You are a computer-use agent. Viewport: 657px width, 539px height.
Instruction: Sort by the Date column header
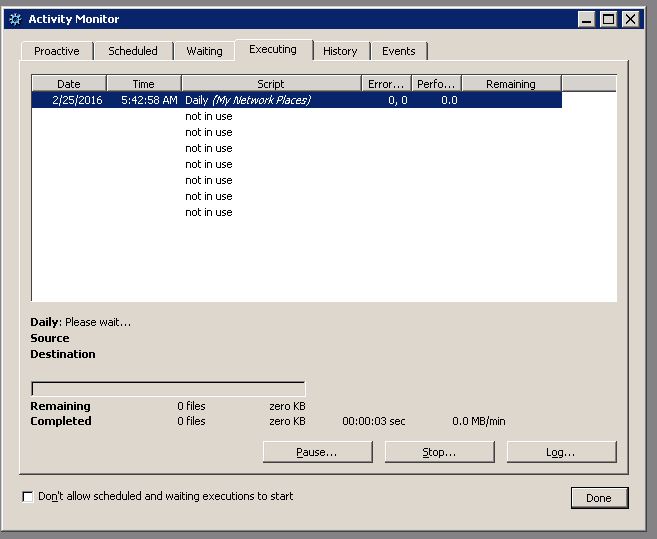click(x=69, y=84)
